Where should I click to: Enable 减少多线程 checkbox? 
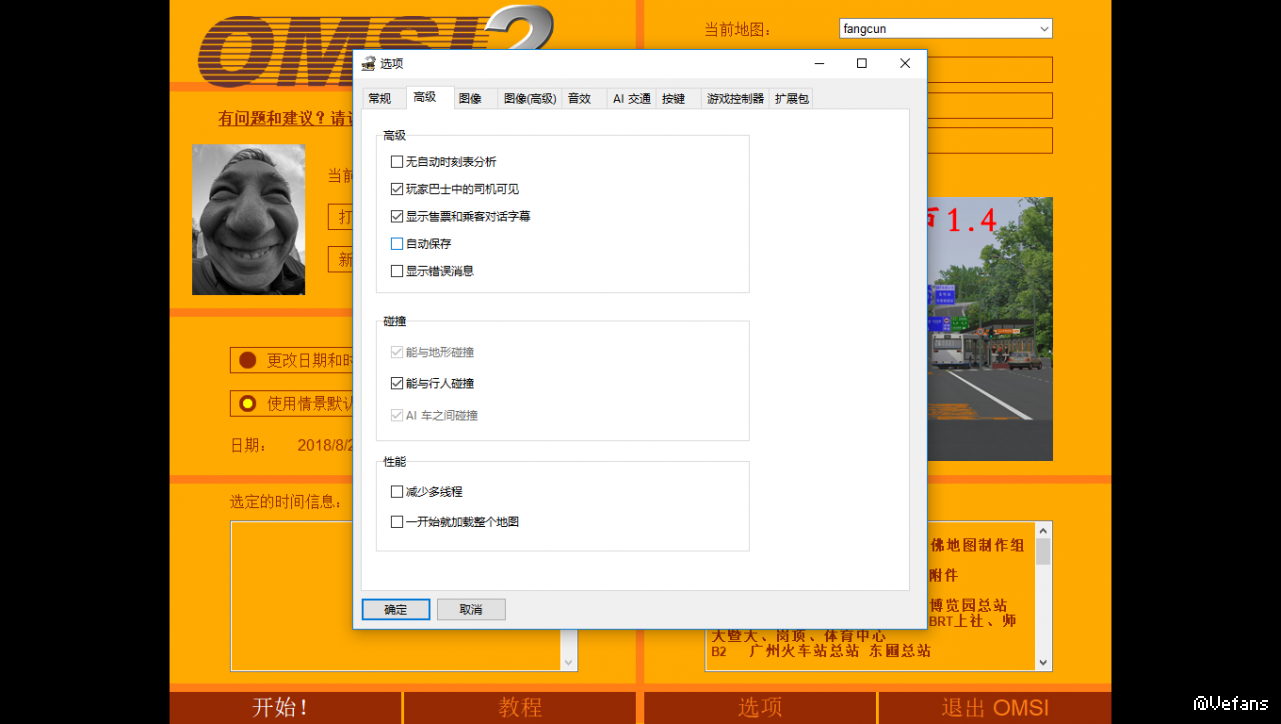(x=397, y=492)
